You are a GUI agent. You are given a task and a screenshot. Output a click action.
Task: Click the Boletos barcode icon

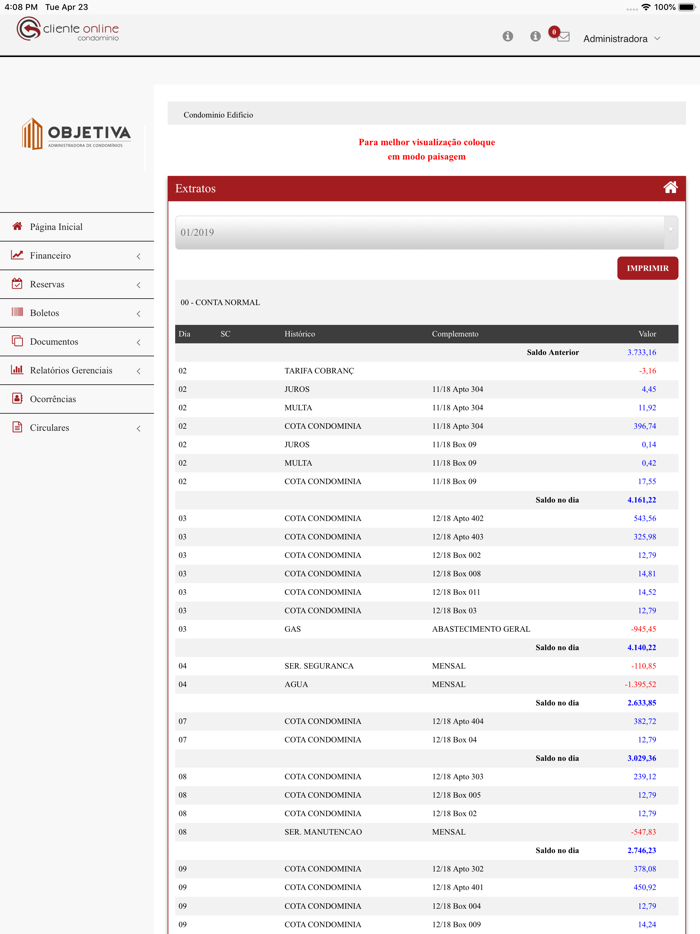[17, 312]
